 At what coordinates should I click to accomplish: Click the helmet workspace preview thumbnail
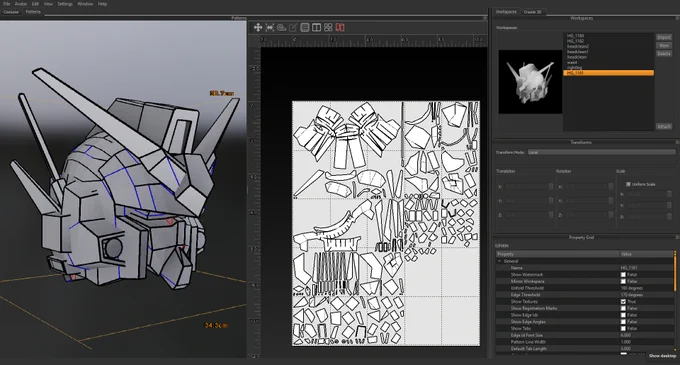coord(530,81)
